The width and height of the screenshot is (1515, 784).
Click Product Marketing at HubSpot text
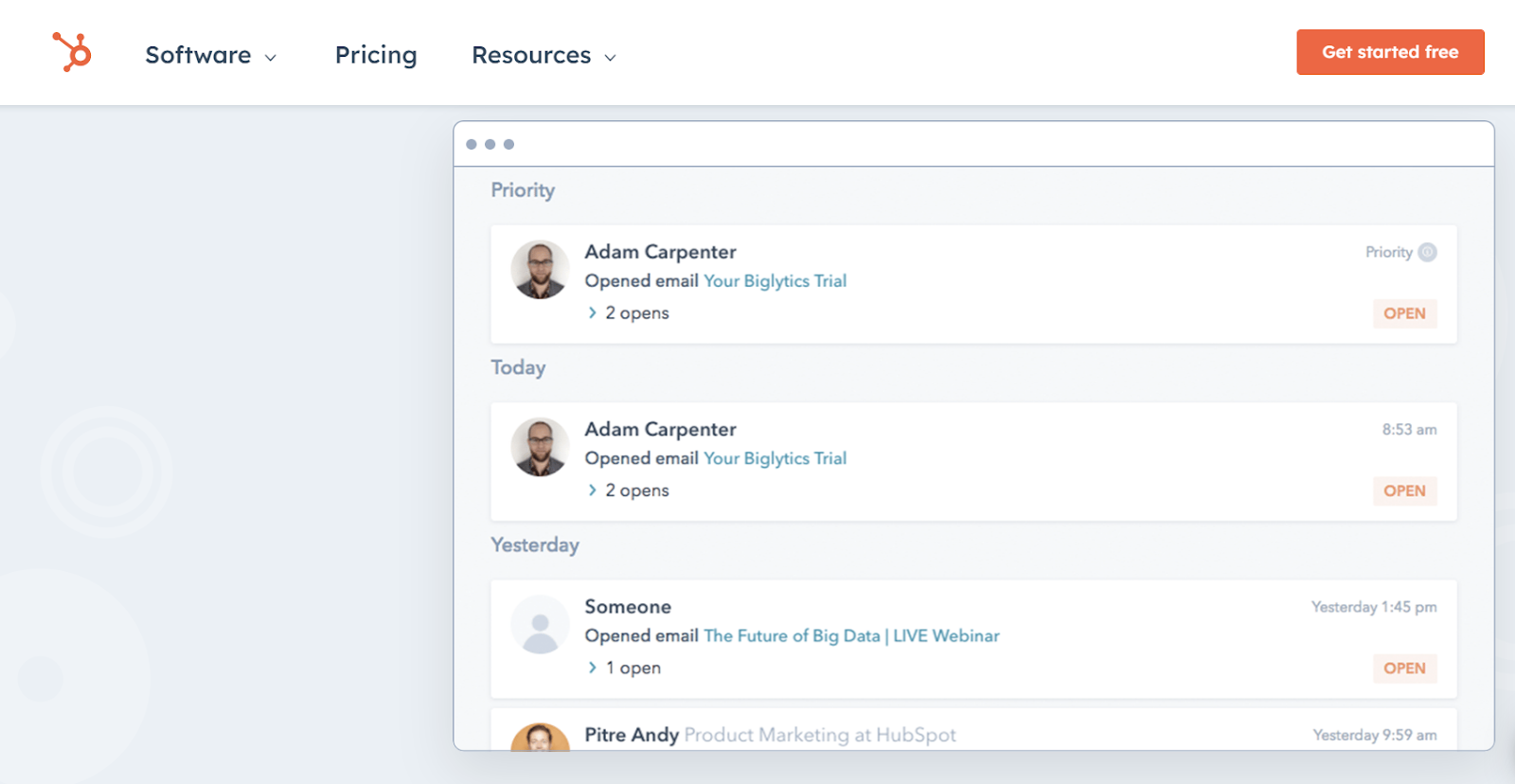click(820, 735)
